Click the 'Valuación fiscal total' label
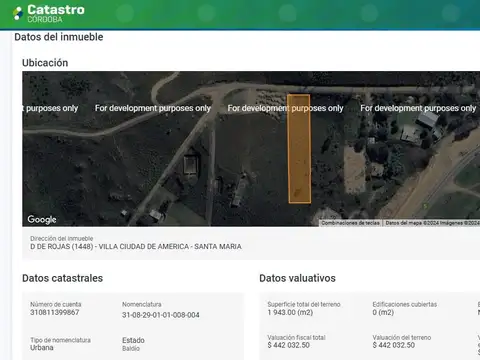This screenshot has width=480, height=360. pos(296,337)
